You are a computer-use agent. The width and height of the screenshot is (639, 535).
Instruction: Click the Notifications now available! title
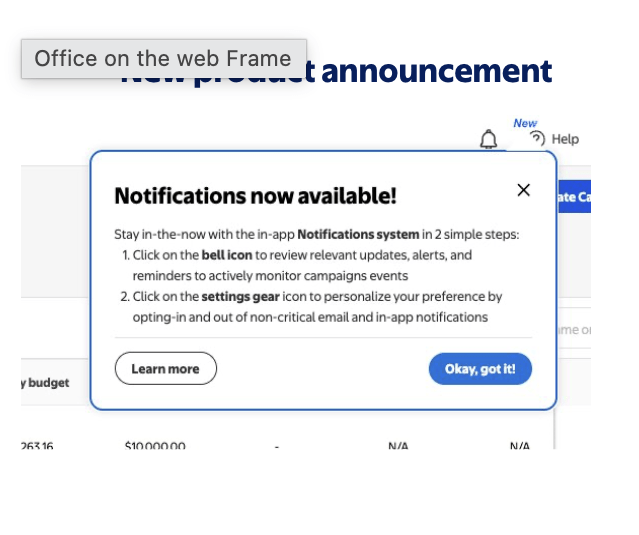click(255, 196)
